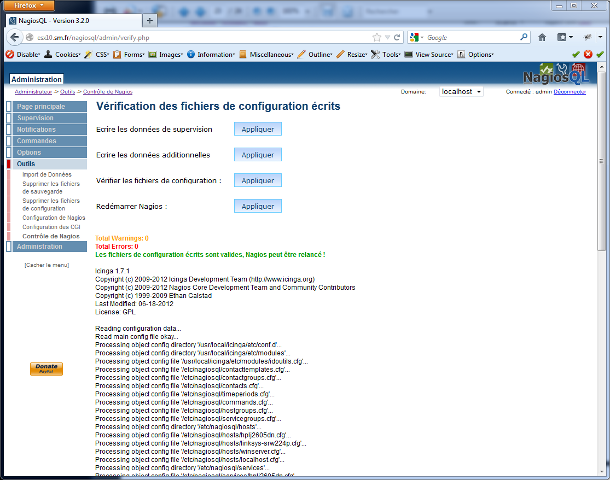This screenshot has width=610, height=480.
Task: Click the Options toolbar icon
Action: click(461, 54)
